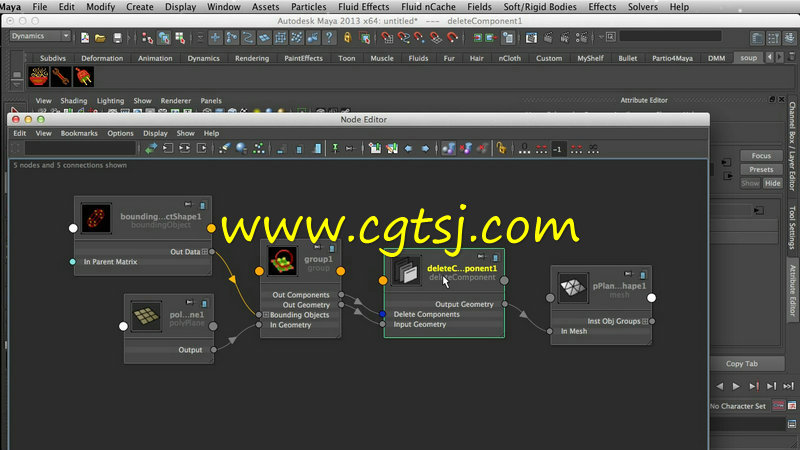Image resolution: width=800 pixels, height=450 pixels.
Task: Switch to the Partio4Maya shelf tab
Action: click(672, 58)
